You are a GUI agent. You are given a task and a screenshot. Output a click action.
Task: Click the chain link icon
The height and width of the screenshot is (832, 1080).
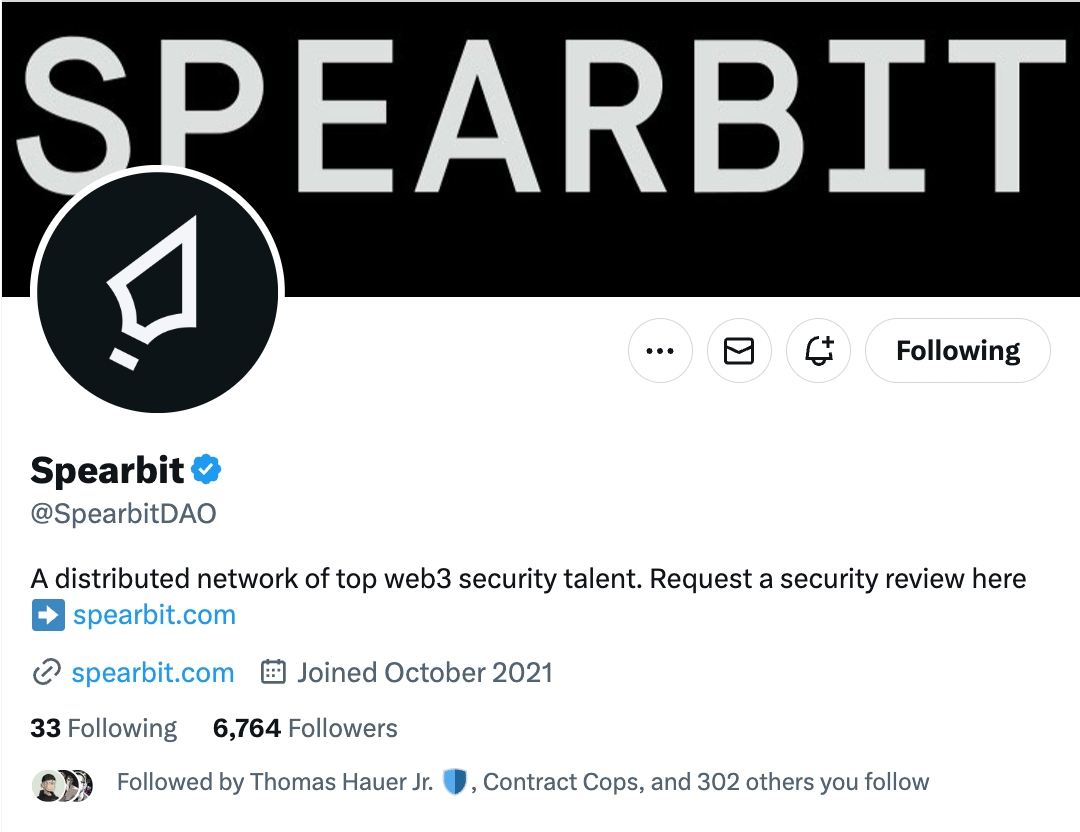coord(46,673)
